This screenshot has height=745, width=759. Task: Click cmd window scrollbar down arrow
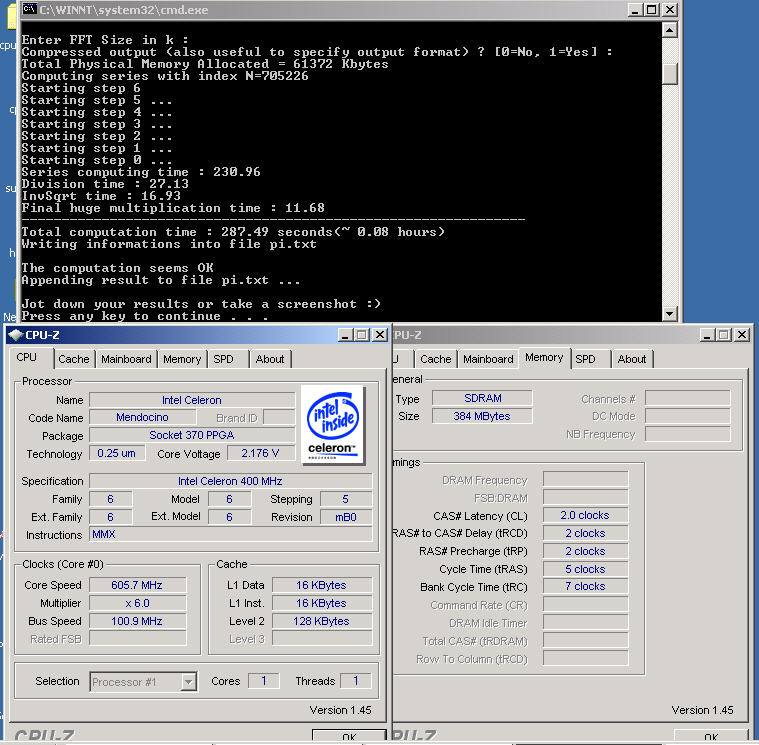point(669,314)
